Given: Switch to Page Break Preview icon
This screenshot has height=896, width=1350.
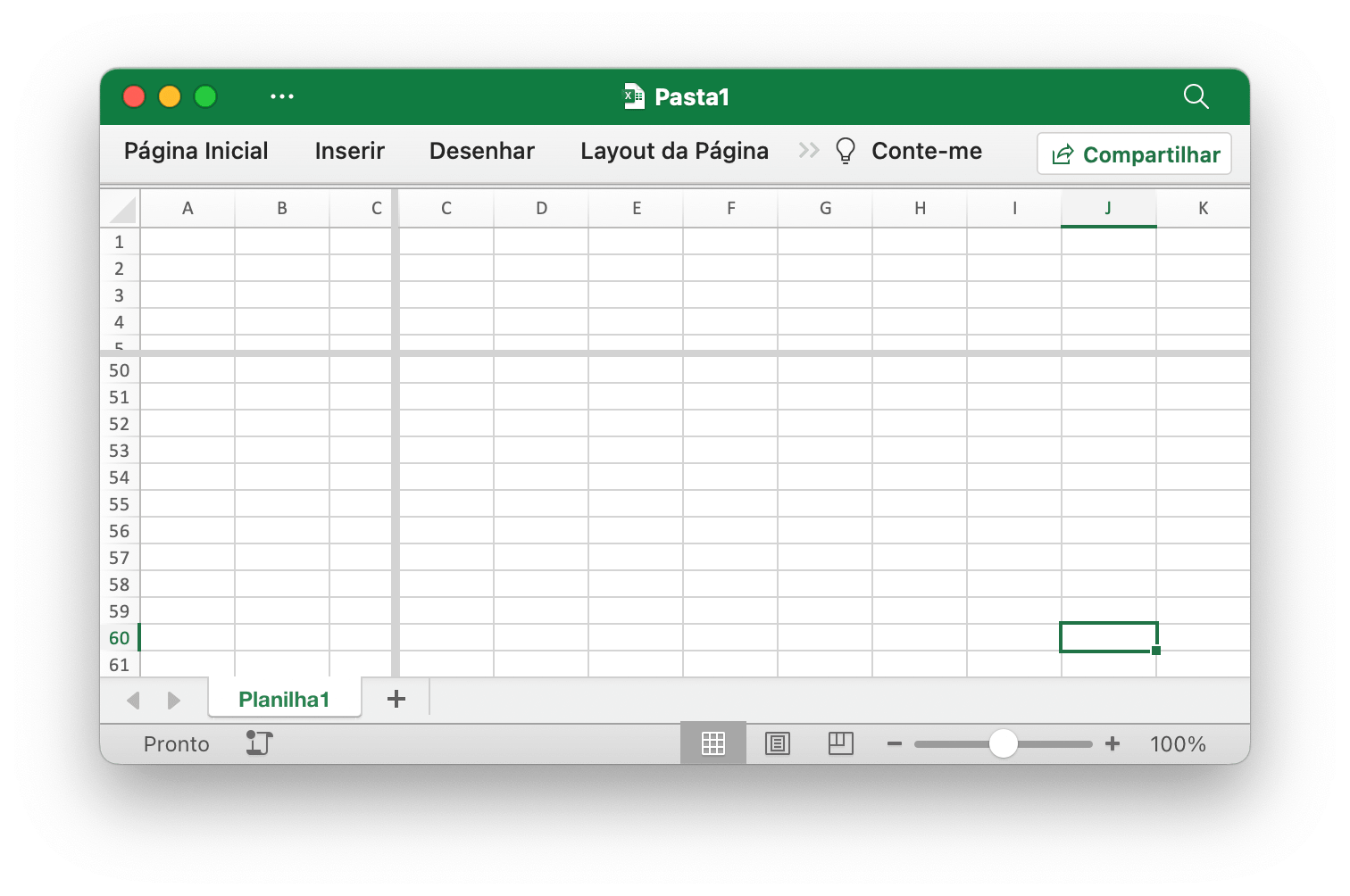Looking at the screenshot, I should [x=841, y=743].
